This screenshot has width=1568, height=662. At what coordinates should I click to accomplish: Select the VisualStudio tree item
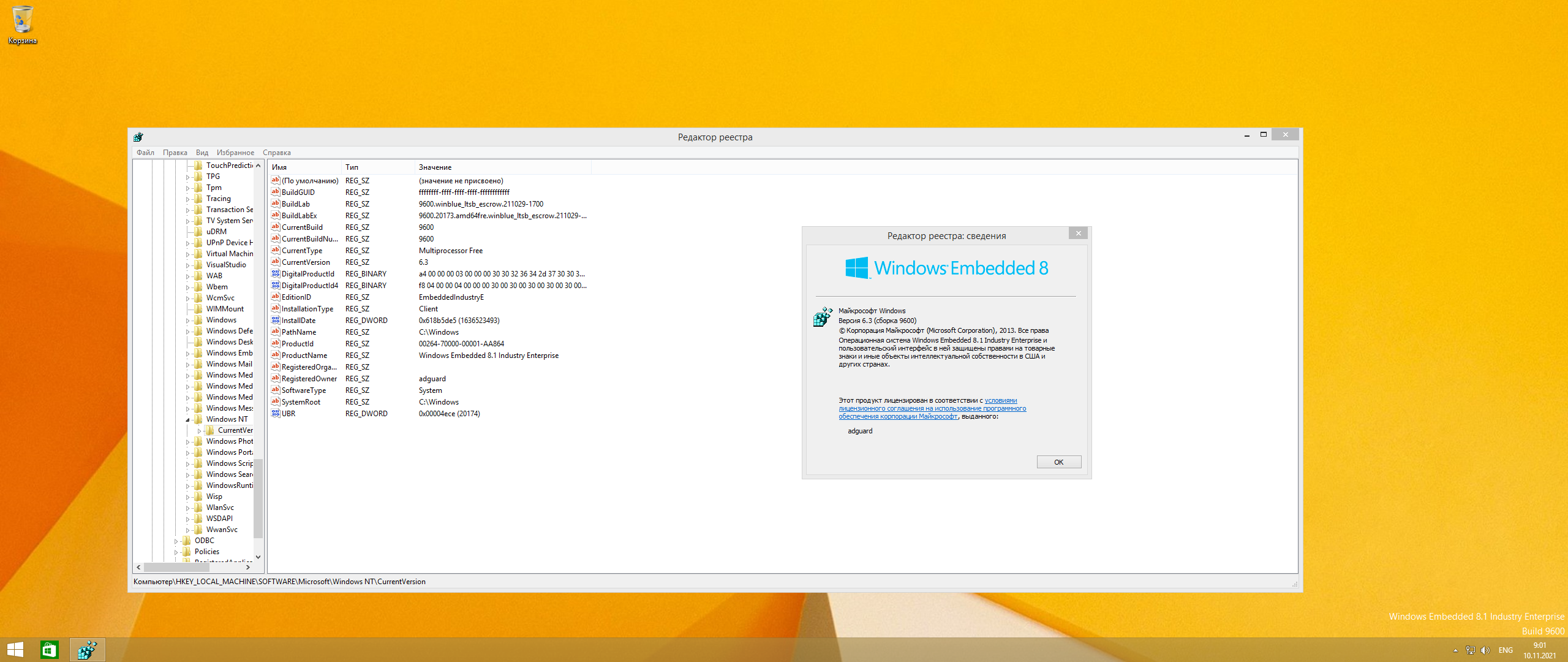coord(226,265)
